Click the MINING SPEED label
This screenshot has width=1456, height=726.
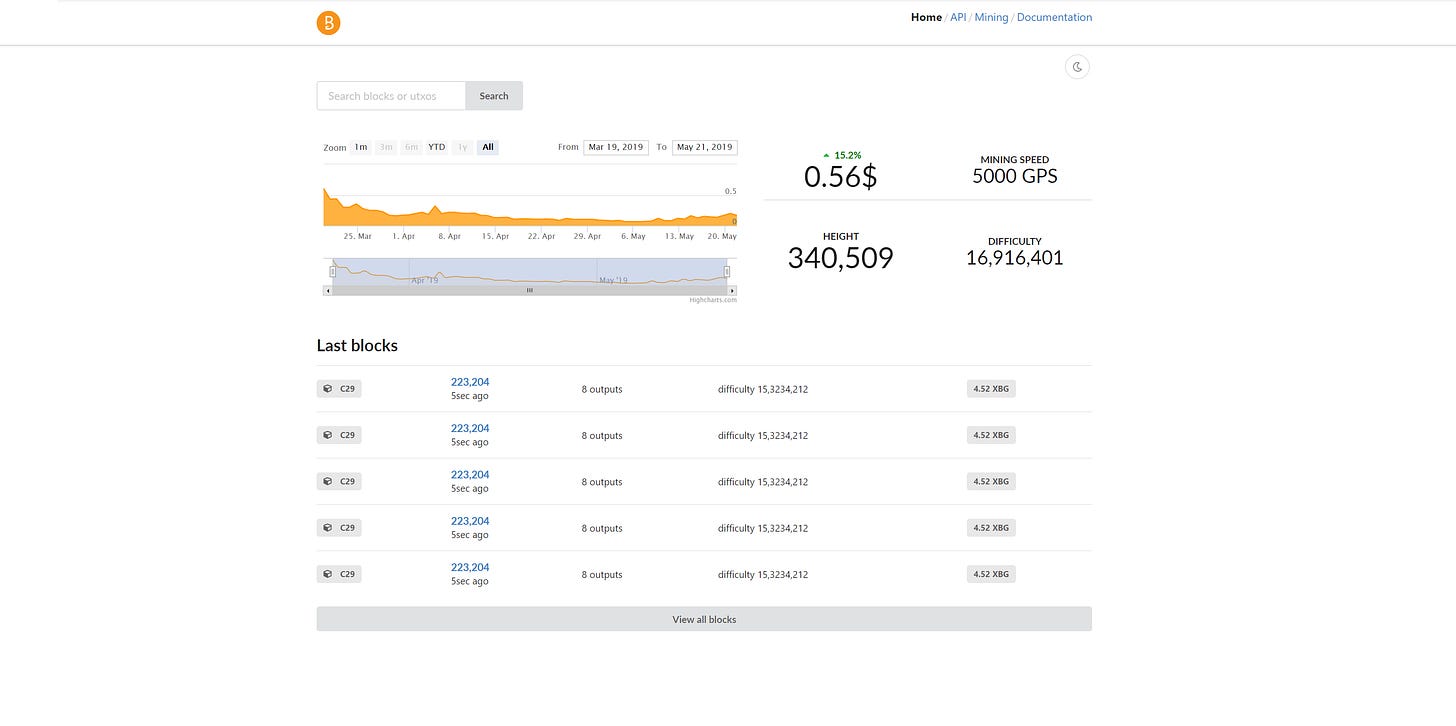1015,159
